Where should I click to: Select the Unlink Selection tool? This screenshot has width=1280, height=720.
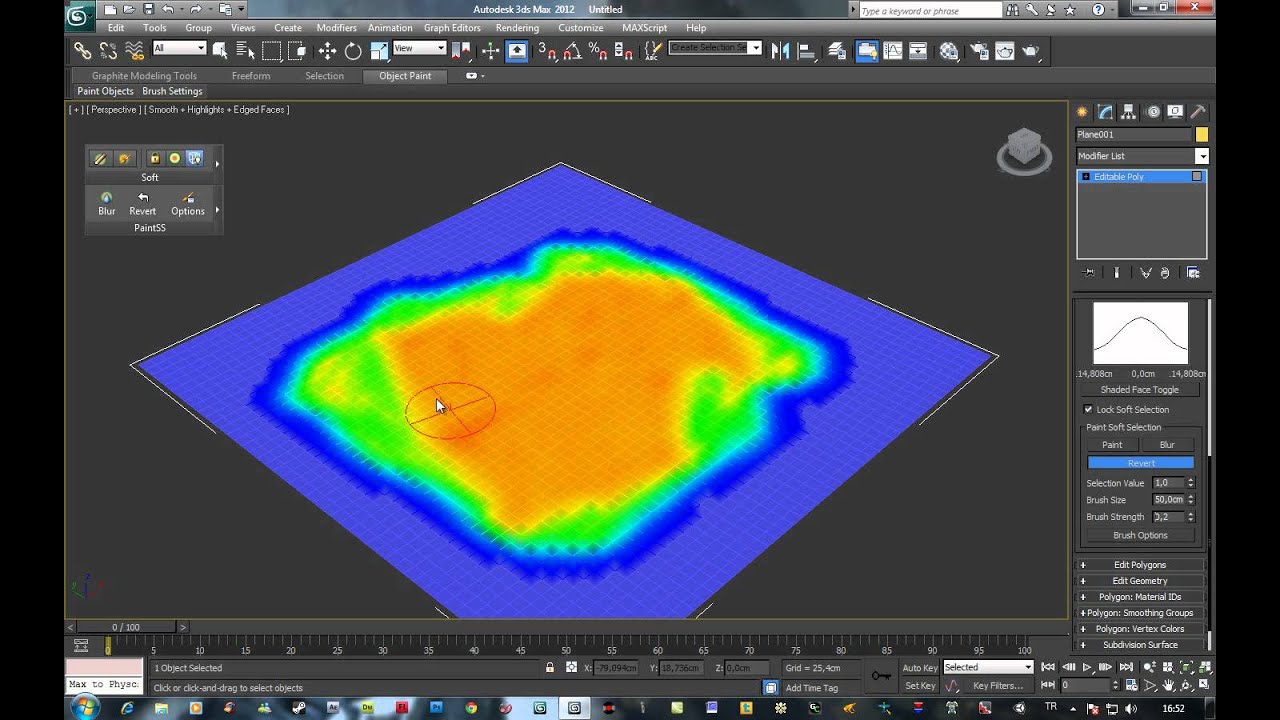coord(108,50)
